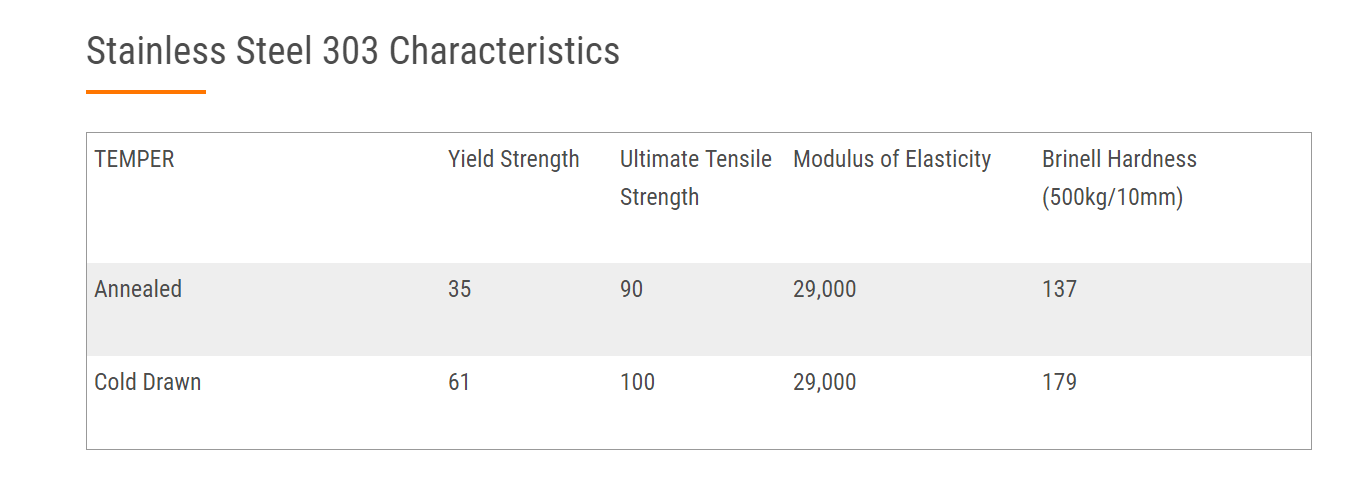
Task: Click the Annealed Brinell hardness value 137
Action: 1059,290
